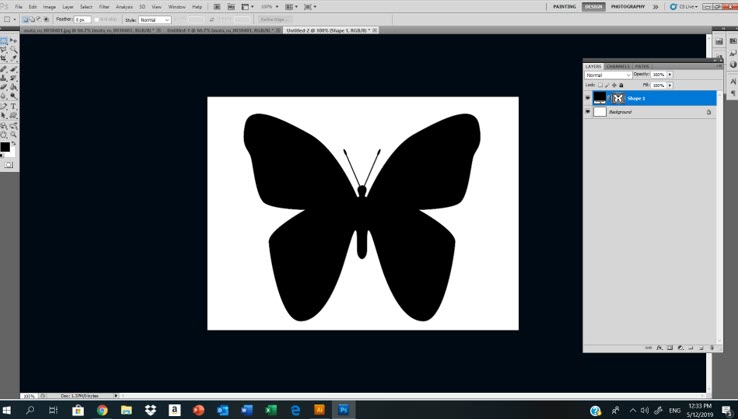Swap foreground and background colors

[x=14, y=143]
